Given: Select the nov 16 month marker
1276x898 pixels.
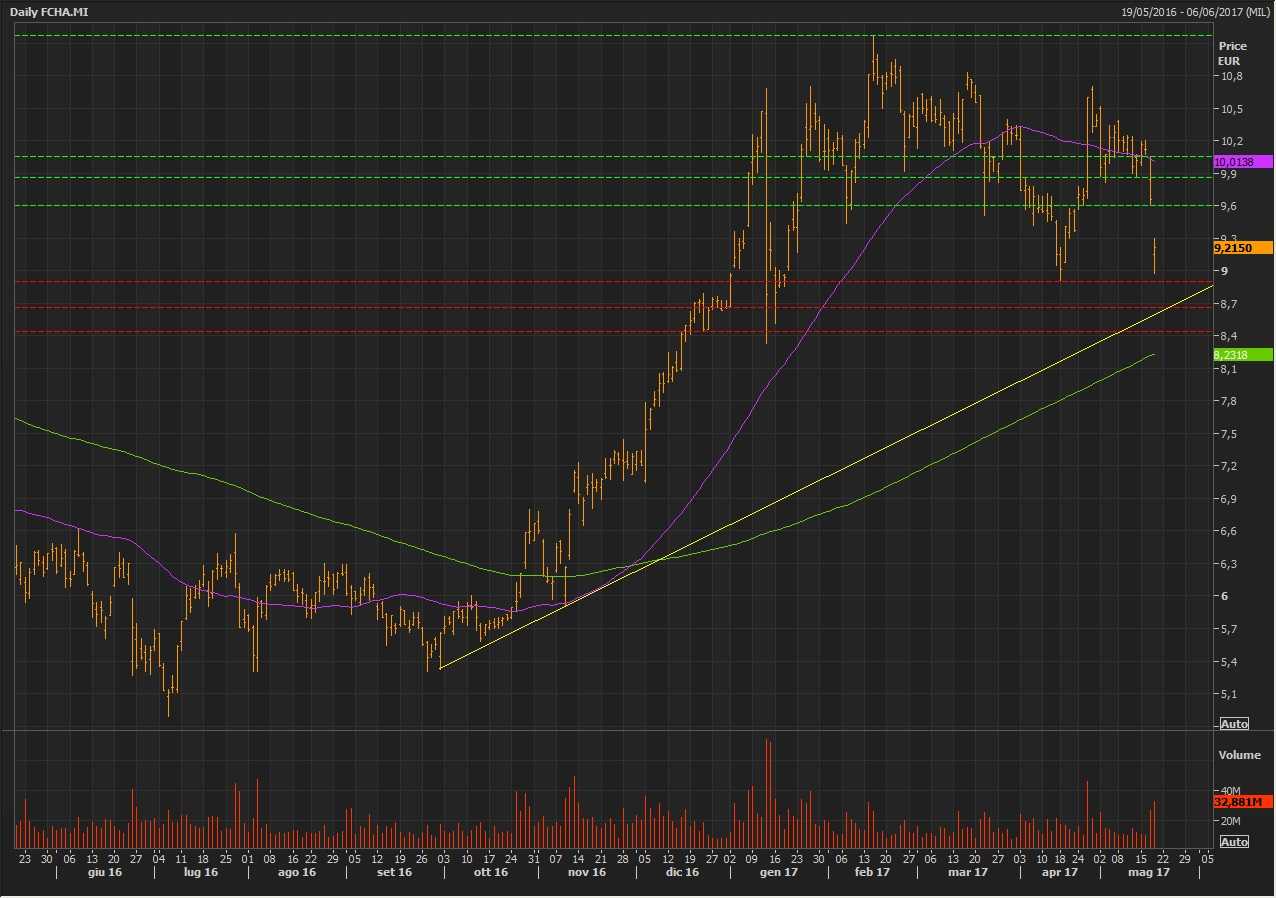Looking at the screenshot, I should pos(586,873).
